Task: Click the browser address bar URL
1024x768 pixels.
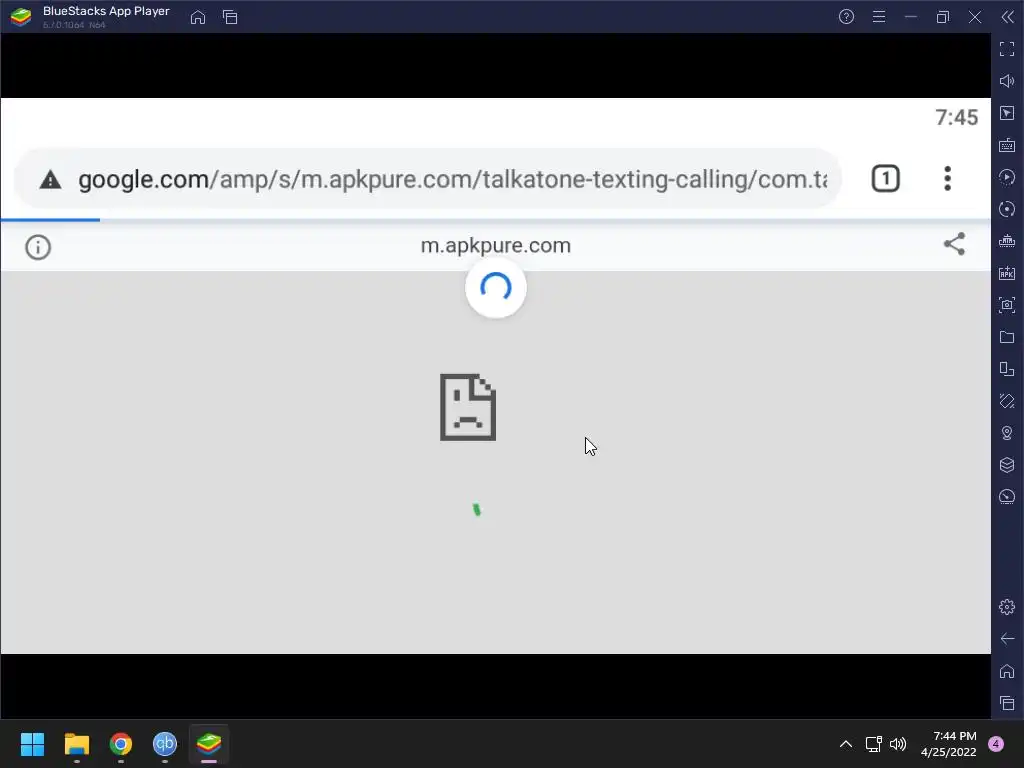Action: tap(453, 179)
